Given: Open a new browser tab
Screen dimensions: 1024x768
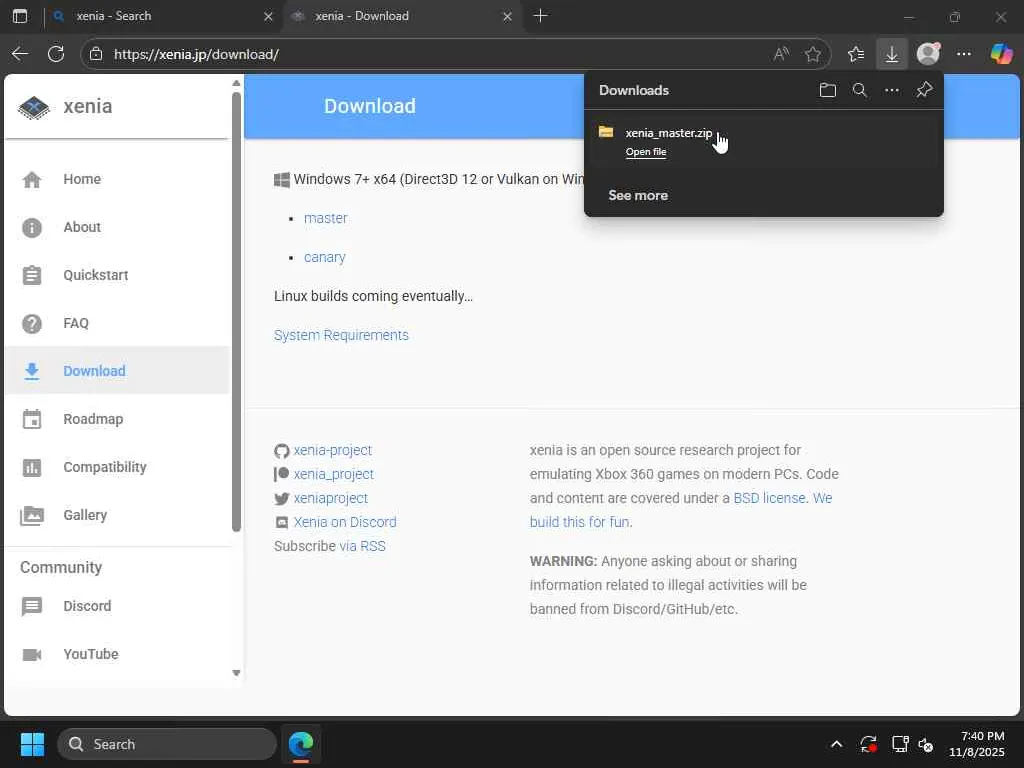Looking at the screenshot, I should (541, 16).
